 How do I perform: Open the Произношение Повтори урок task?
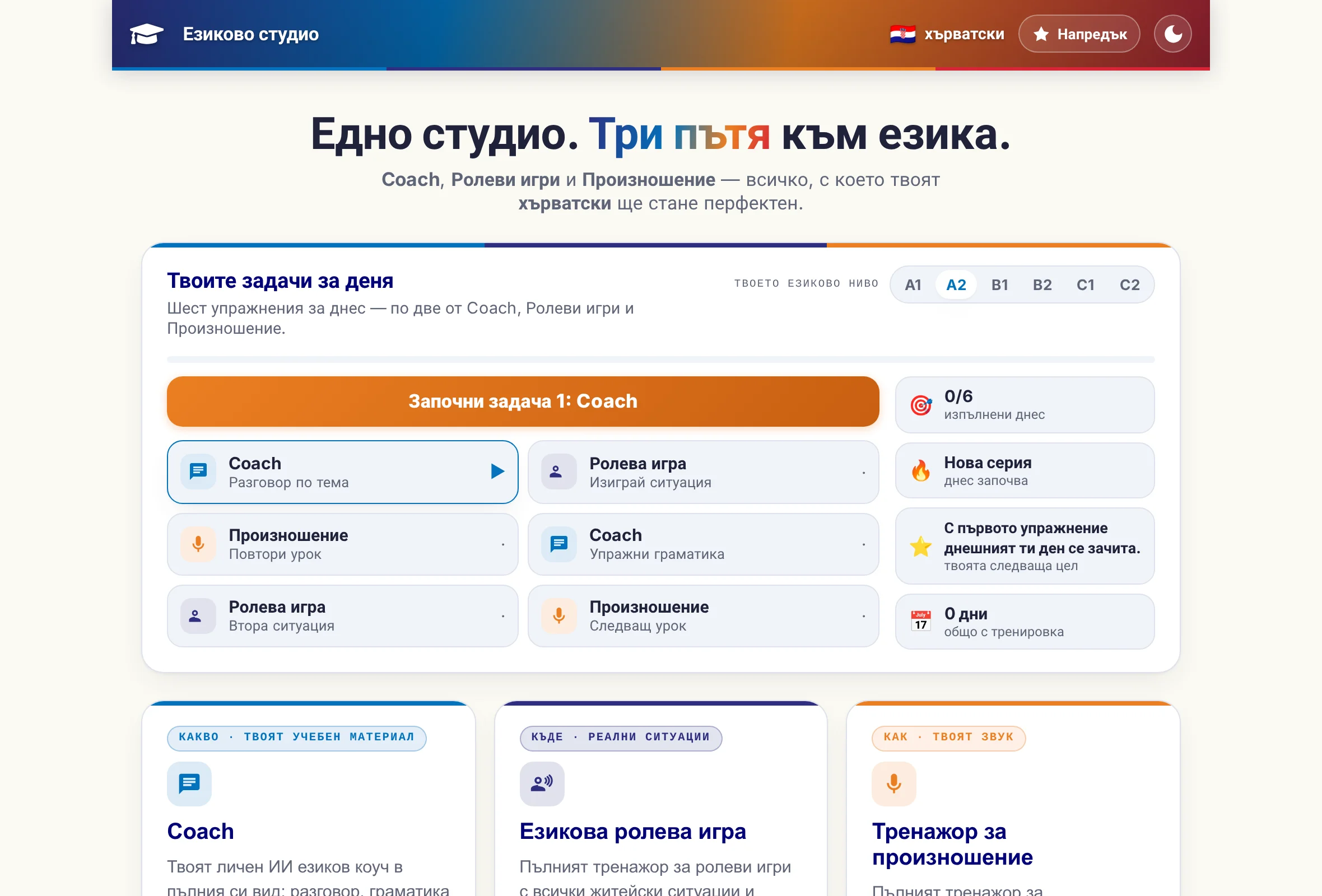342,544
